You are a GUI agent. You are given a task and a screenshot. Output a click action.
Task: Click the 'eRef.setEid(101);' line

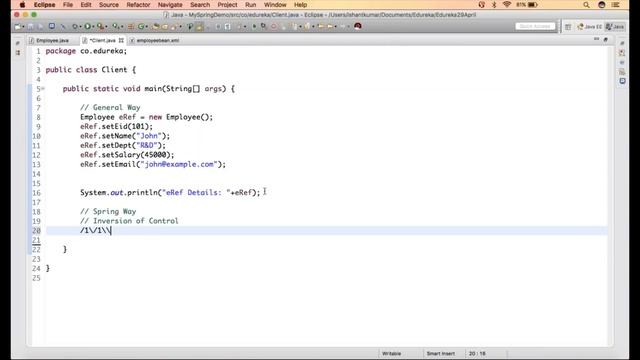[116, 127]
